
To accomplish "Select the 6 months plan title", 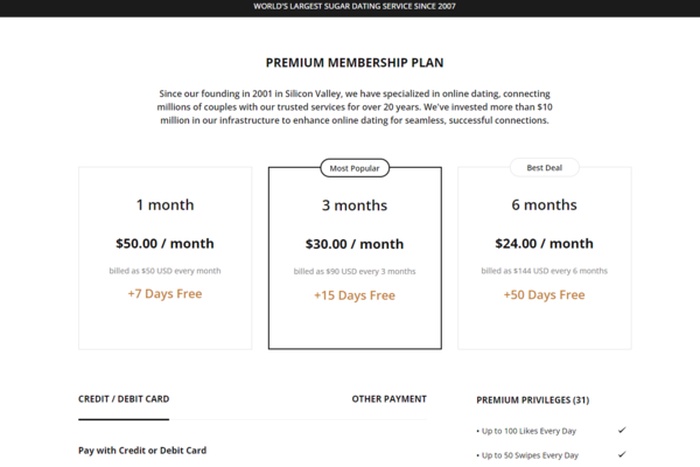I will 544,205.
